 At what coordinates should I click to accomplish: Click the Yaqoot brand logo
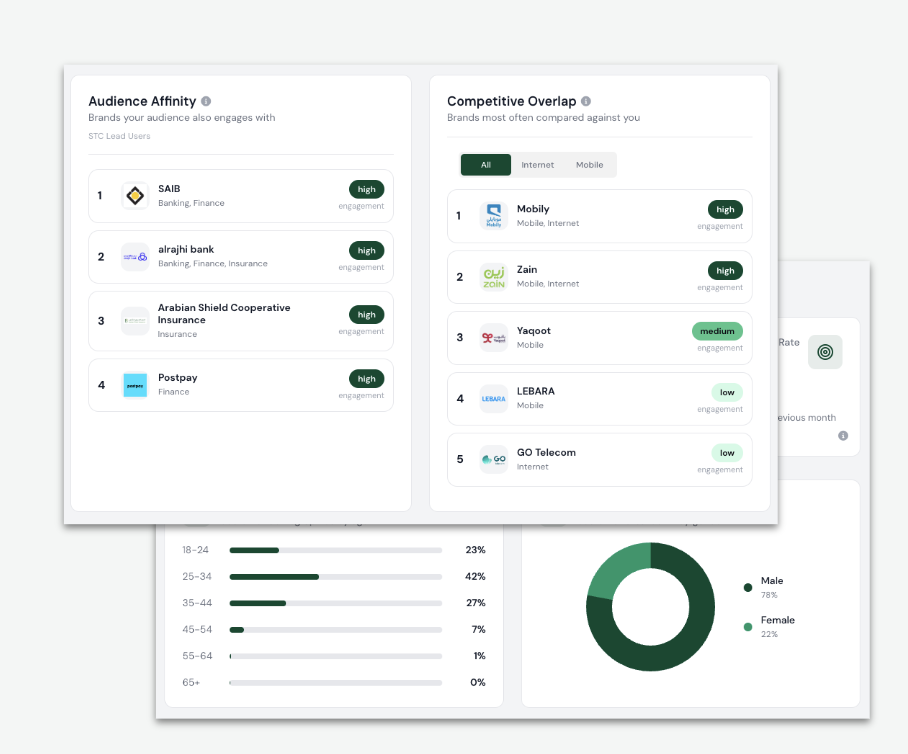(494, 338)
